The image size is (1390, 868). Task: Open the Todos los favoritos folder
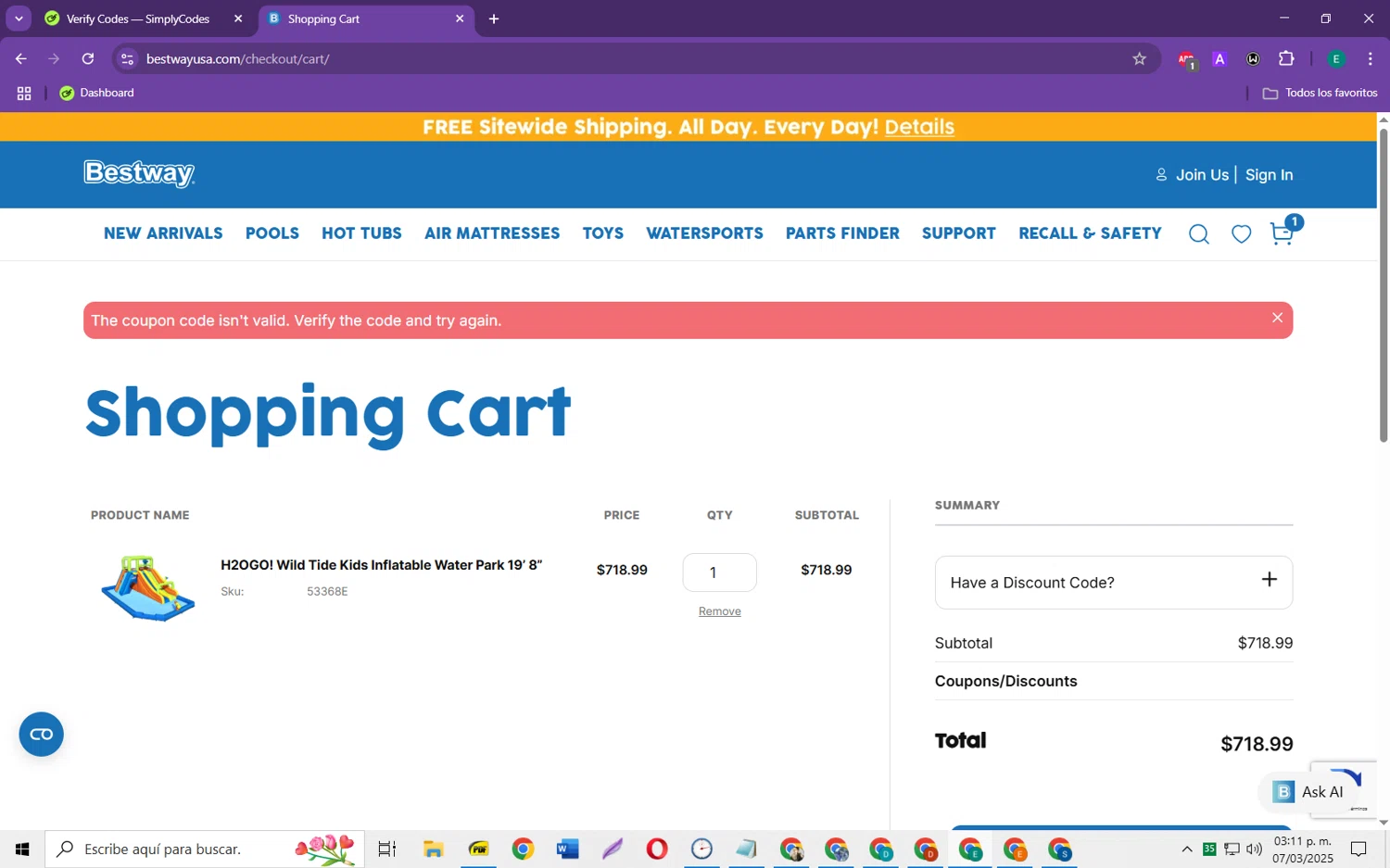click(1320, 94)
